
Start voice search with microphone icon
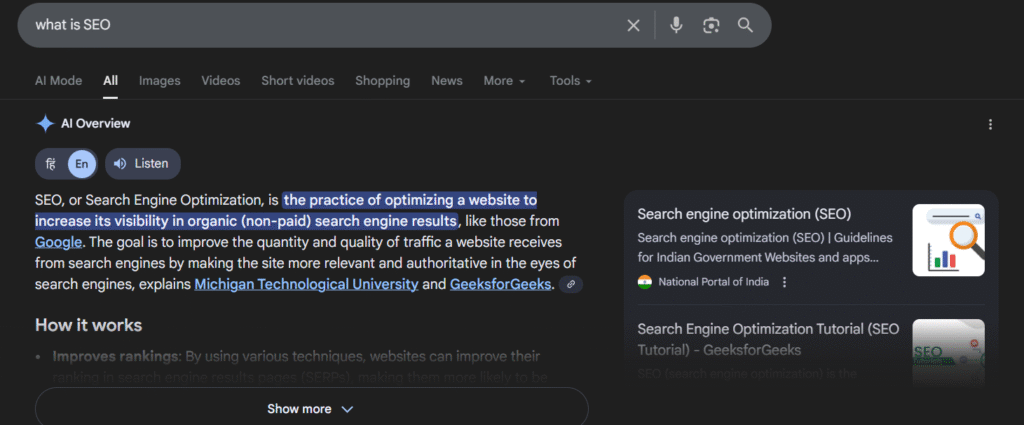(676, 25)
